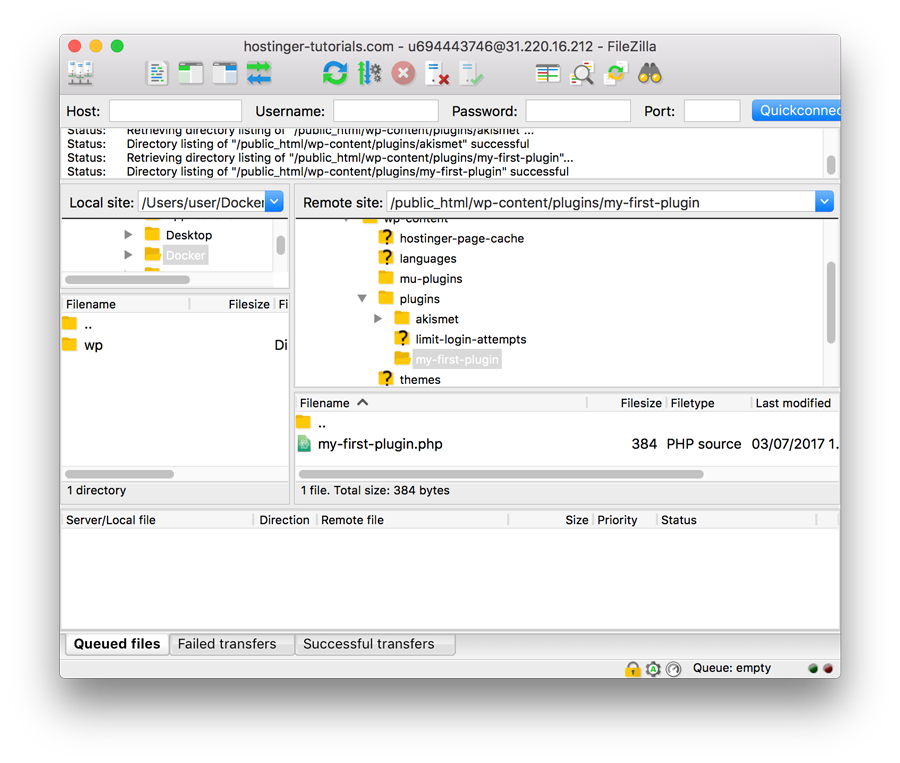
Task: Click the process queue toolbar icon
Action: coord(369,73)
